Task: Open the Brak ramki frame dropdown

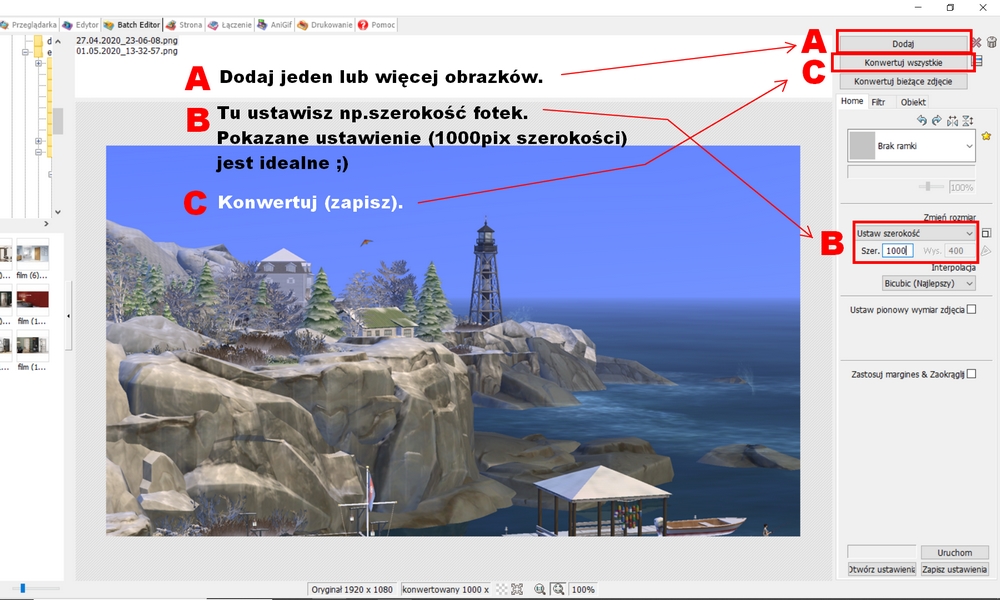Action: coord(911,146)
